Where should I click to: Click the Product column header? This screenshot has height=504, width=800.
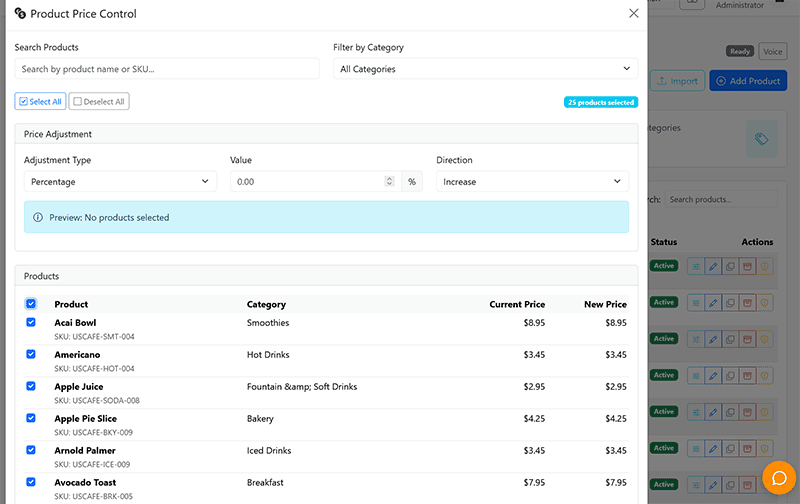point(71,304)
